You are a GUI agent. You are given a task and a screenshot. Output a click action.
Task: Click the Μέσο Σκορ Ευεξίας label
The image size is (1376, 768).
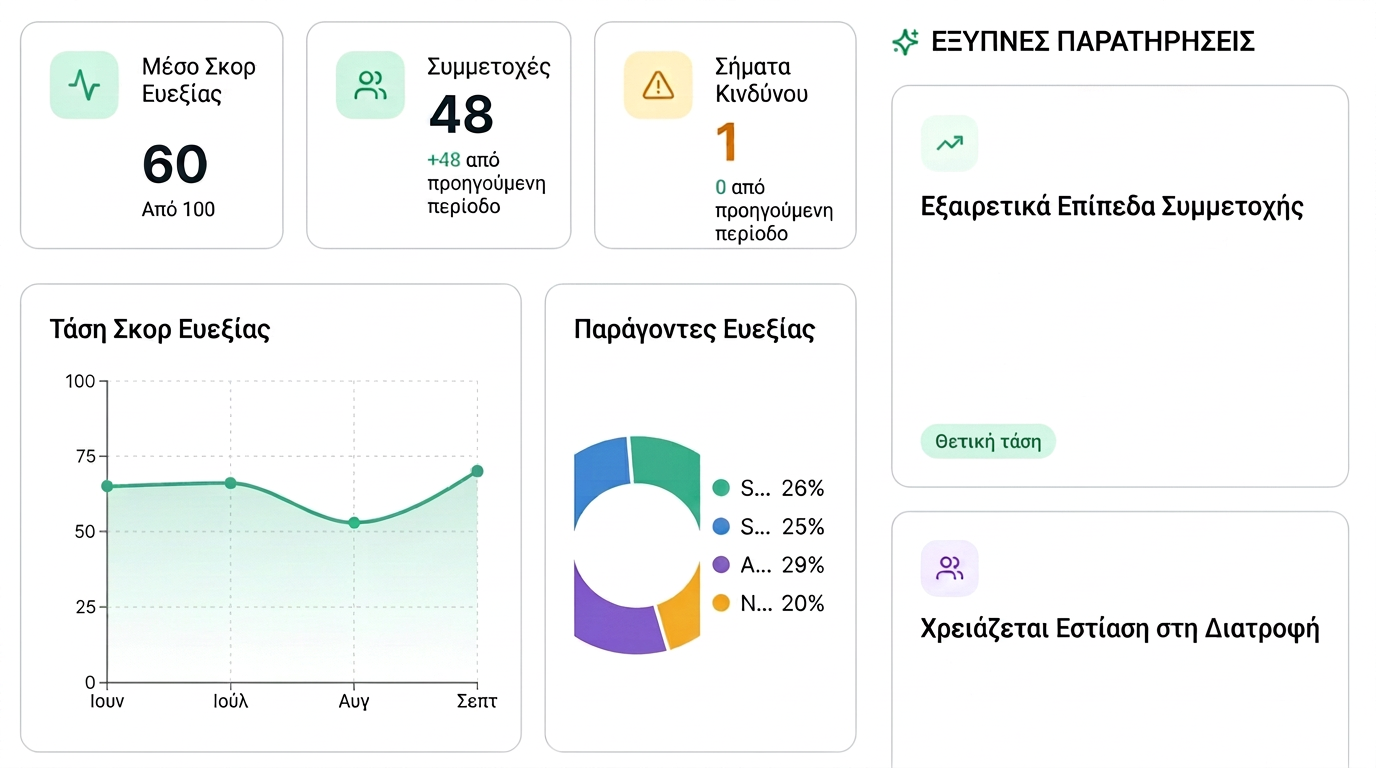[199, 81]
